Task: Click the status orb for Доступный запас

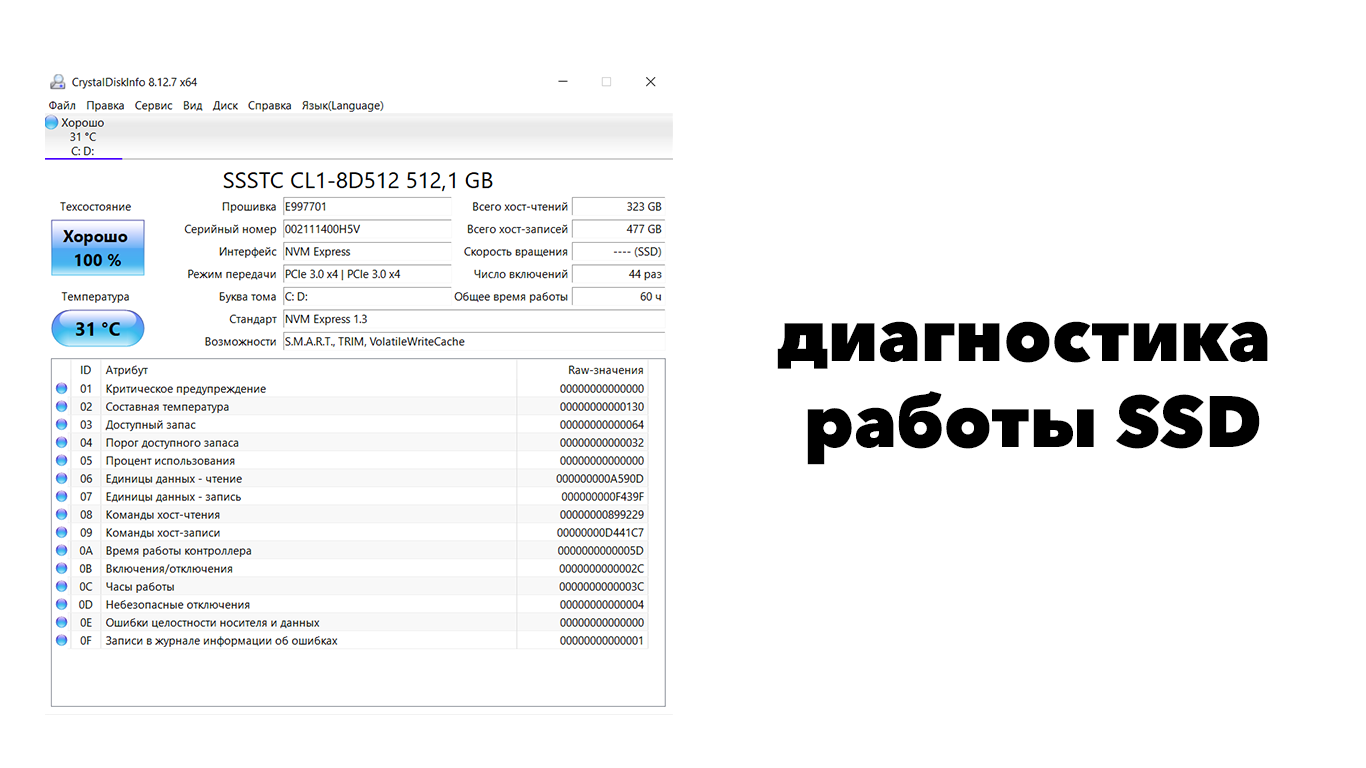Action: coord(62,424)
